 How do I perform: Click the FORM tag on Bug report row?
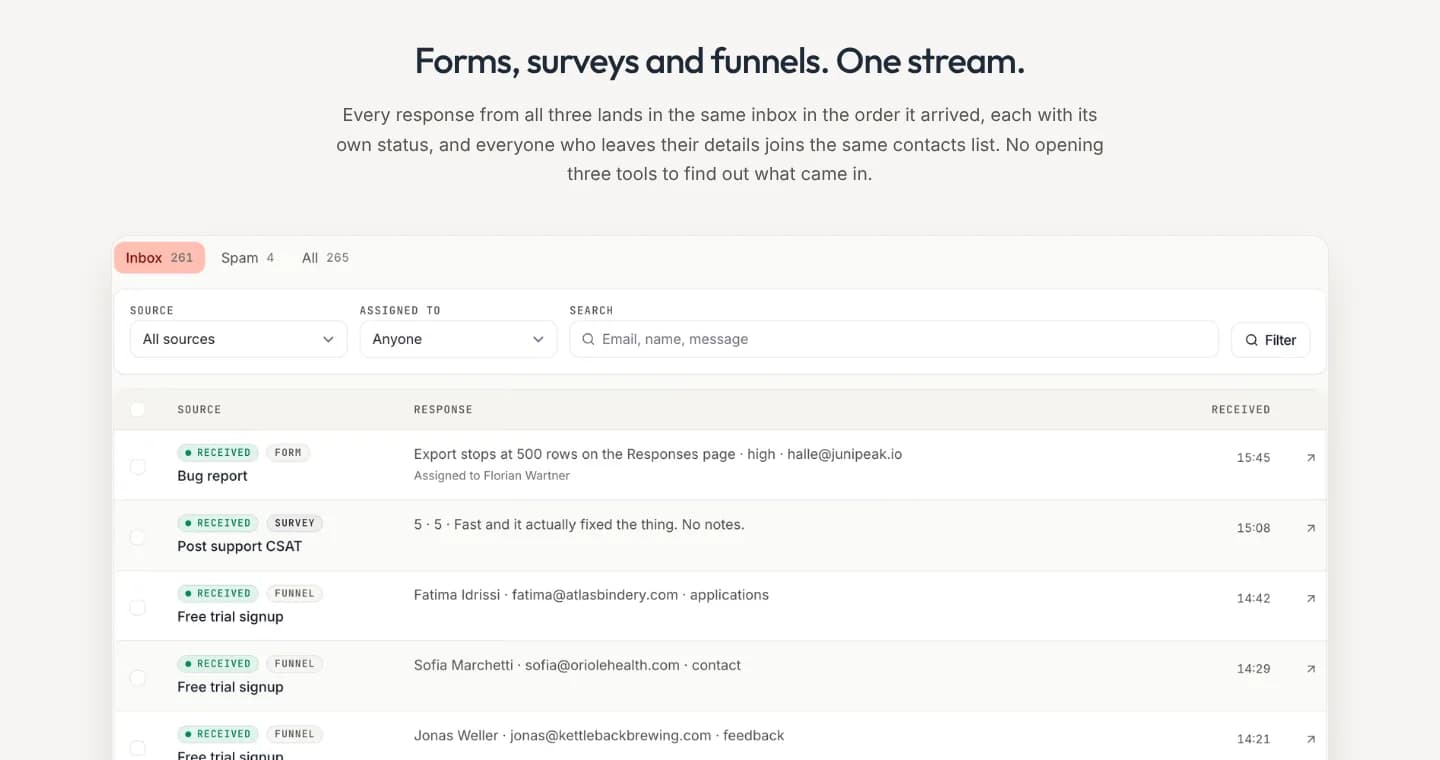[x=288, y=453]
